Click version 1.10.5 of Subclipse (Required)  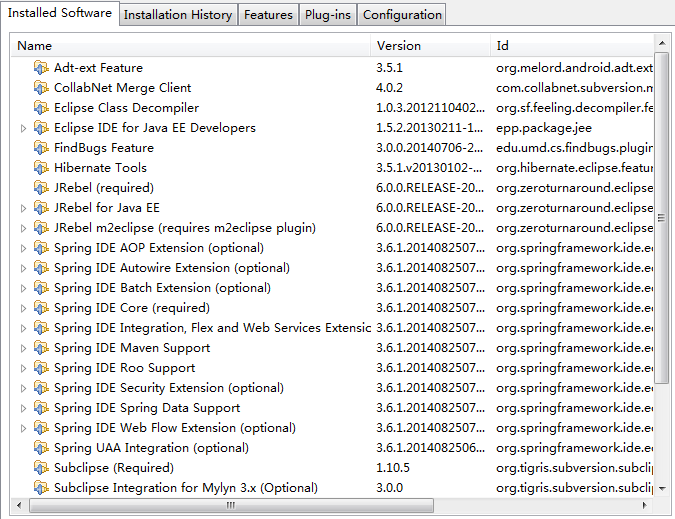click(x=393, y=468)
